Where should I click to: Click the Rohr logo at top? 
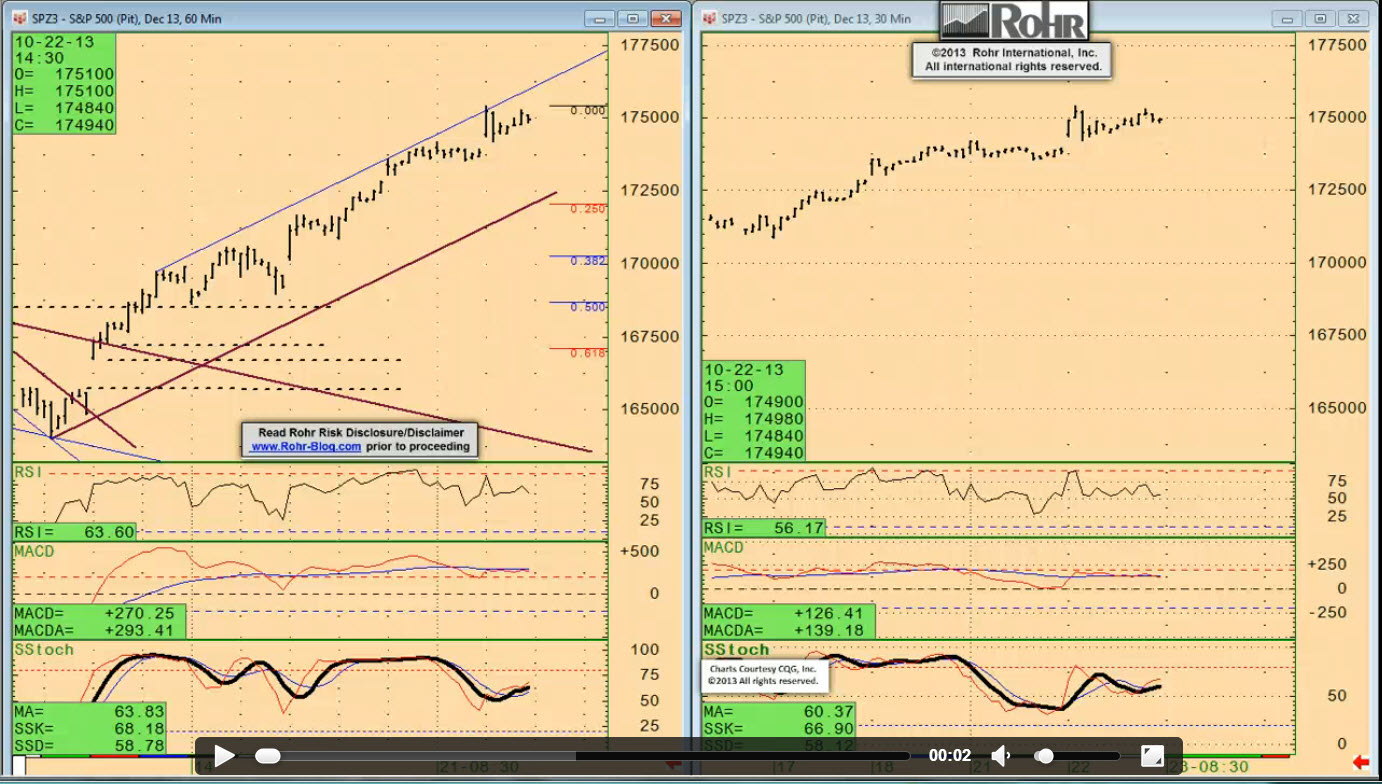pyautogui.click(x=1012, y=21)
